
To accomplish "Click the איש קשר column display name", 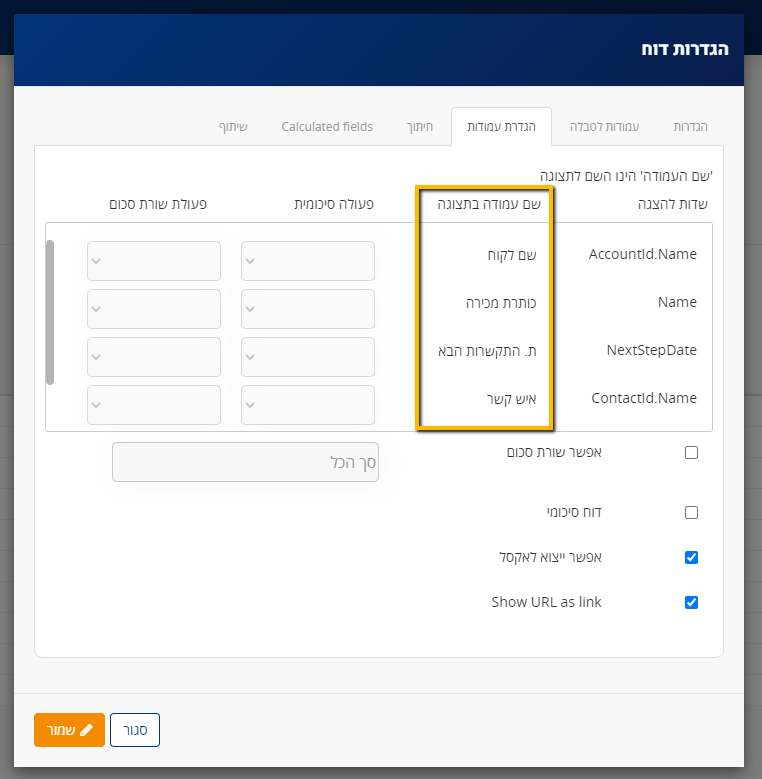I will tap(512, 399).
